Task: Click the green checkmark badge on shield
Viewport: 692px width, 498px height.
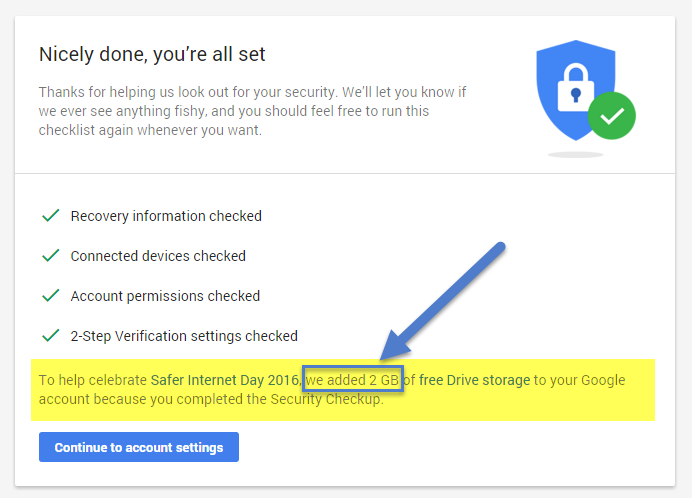Action: click(612, 116)
